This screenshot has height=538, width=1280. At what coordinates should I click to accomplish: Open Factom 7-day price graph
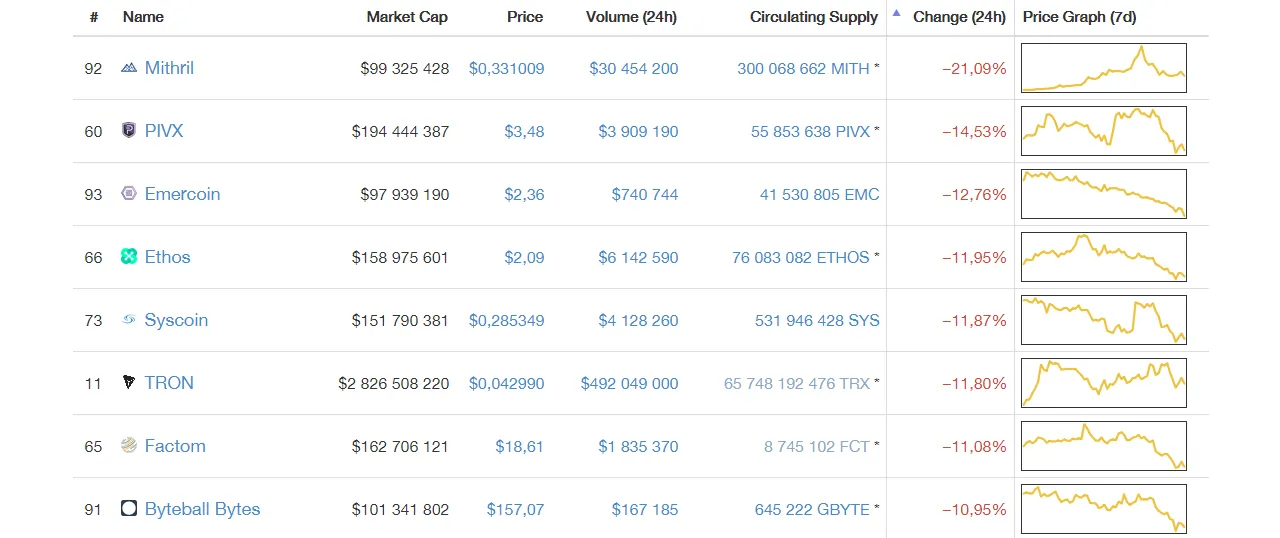point(1104,446)
